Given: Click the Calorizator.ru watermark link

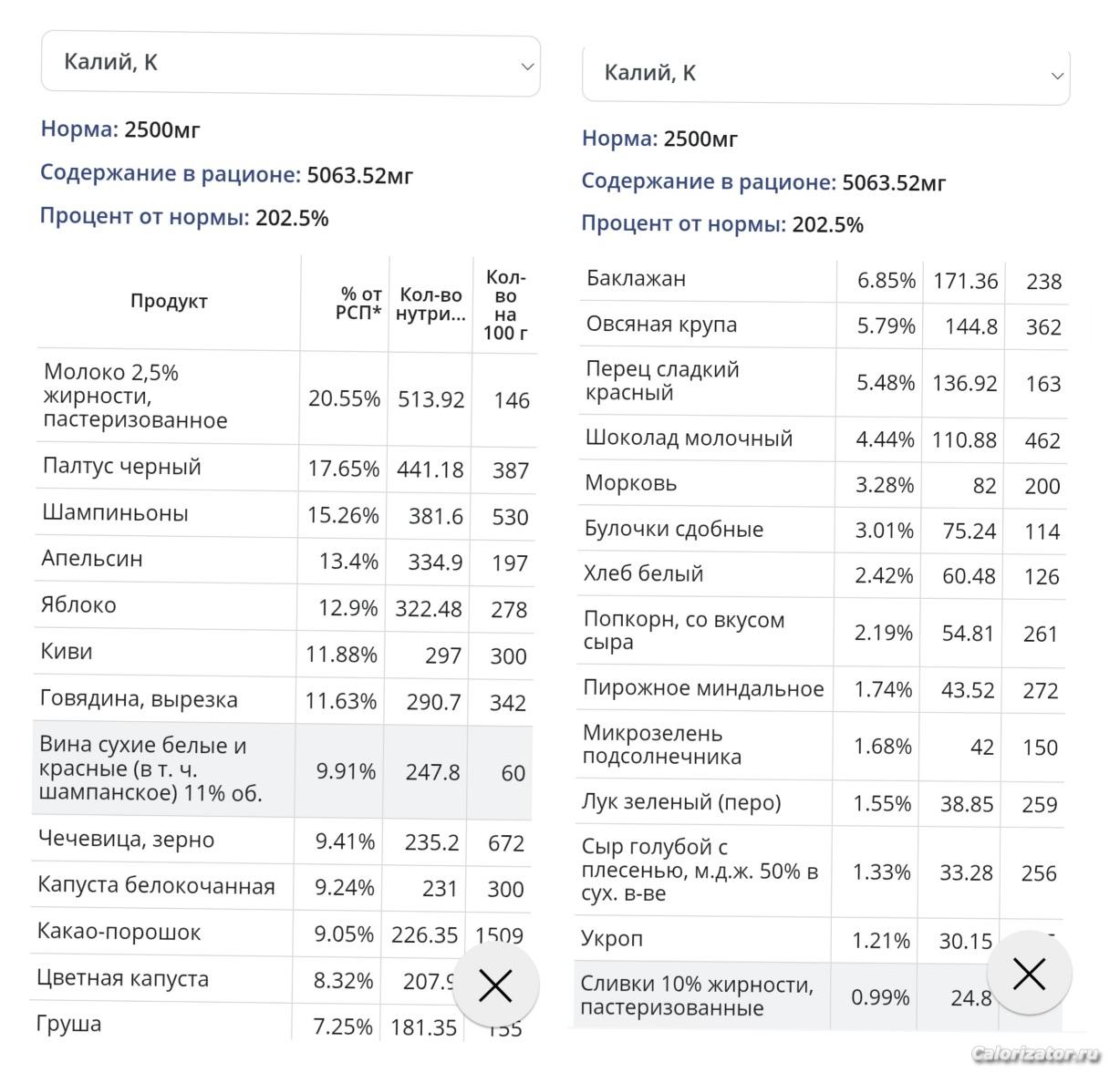Looking at the screenshot, I should [x=1035, y=1055].
